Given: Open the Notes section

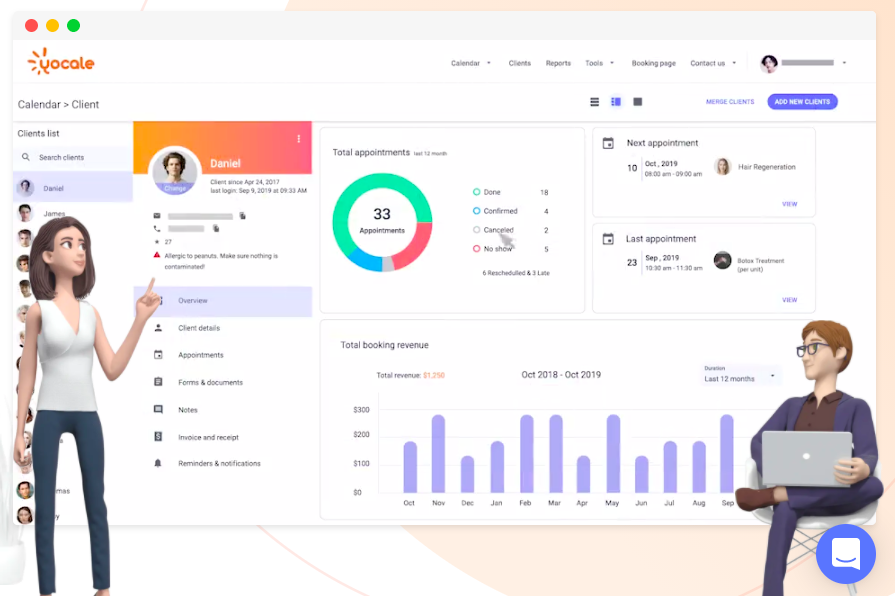Looking at the screenshot, I should [x=188, y=410].
